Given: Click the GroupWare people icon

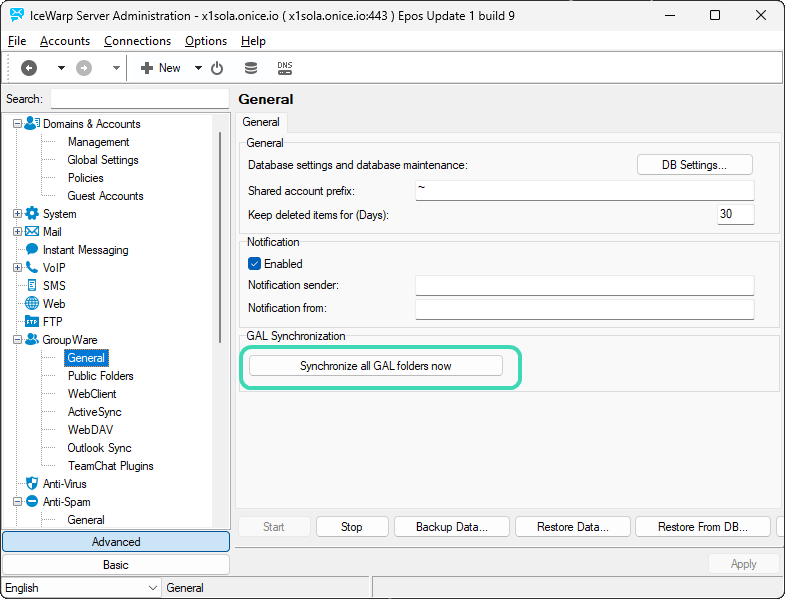Looking at the screenshot, I should (32, 340).
